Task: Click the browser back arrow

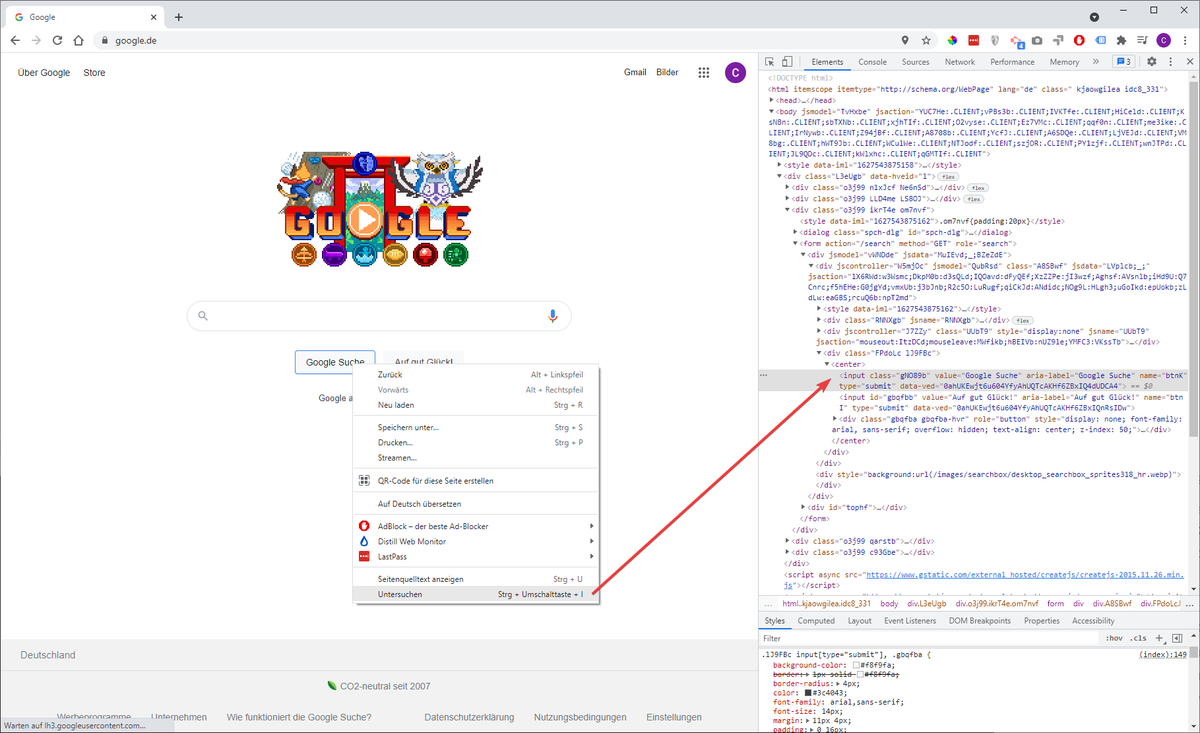Action: point(15,41)
